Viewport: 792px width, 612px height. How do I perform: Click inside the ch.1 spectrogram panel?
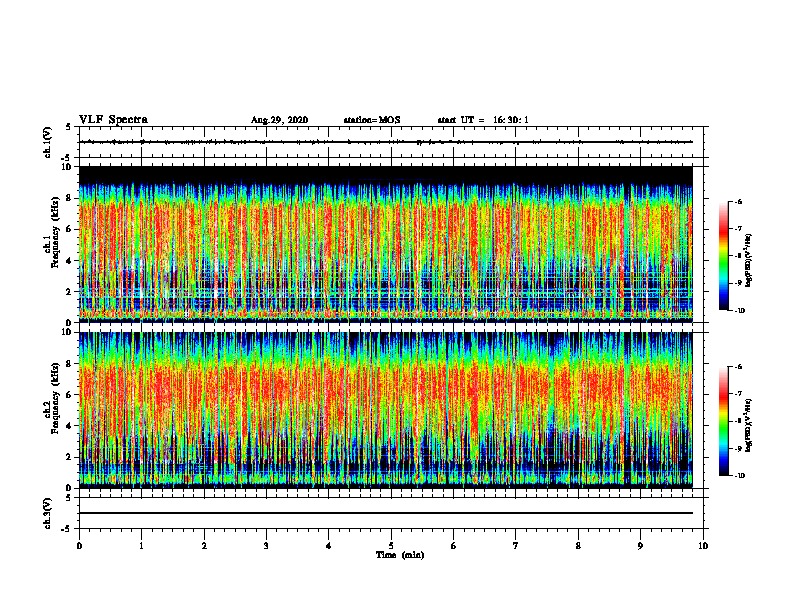pyautogui.click(x=386, y=244)
